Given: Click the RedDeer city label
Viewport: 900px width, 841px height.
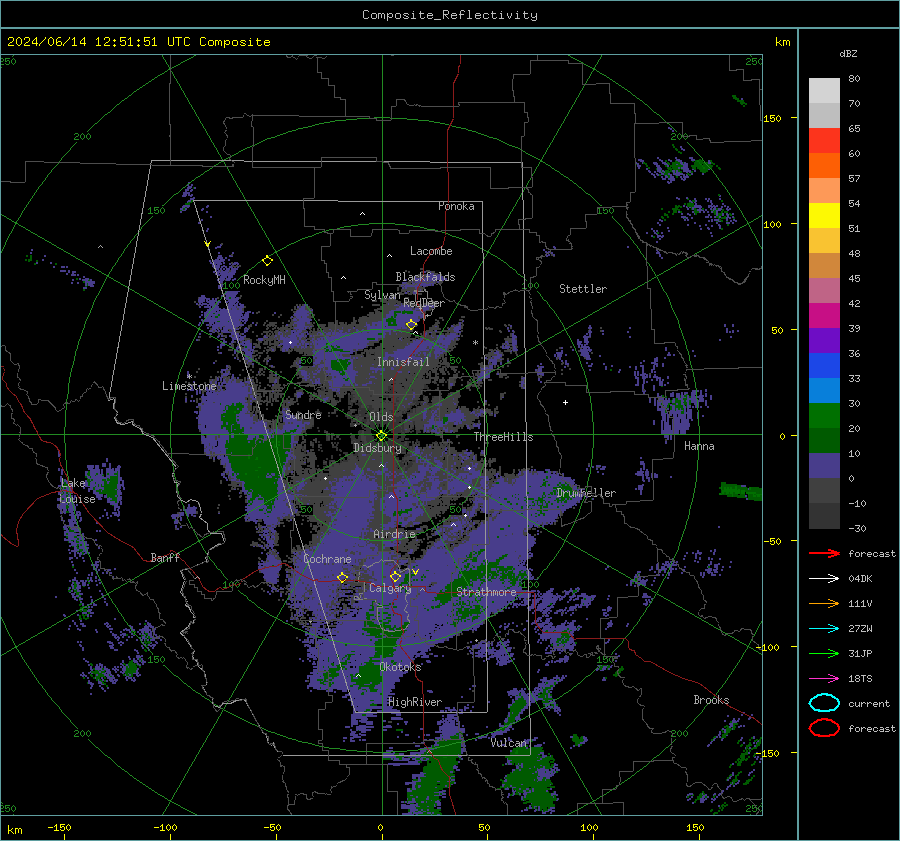Looking at the screenshot, I should (424, 303).
